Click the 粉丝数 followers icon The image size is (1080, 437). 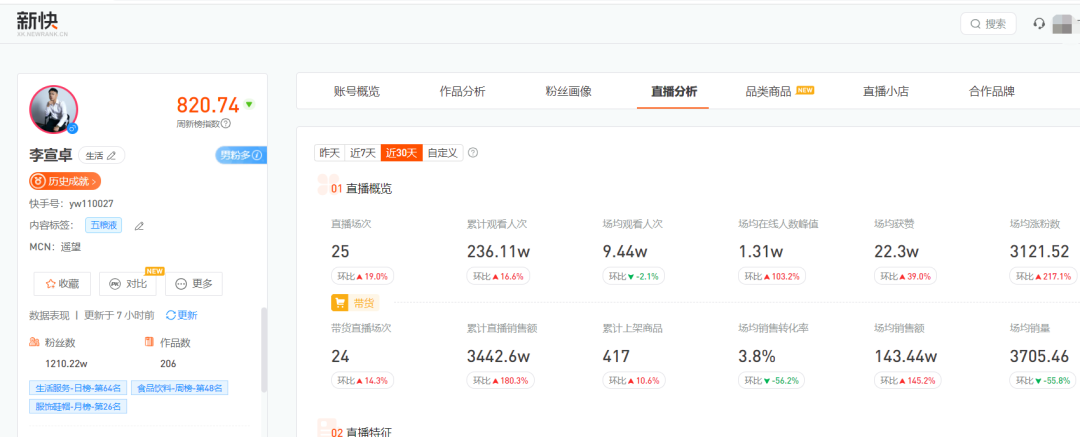coord(34,342)
